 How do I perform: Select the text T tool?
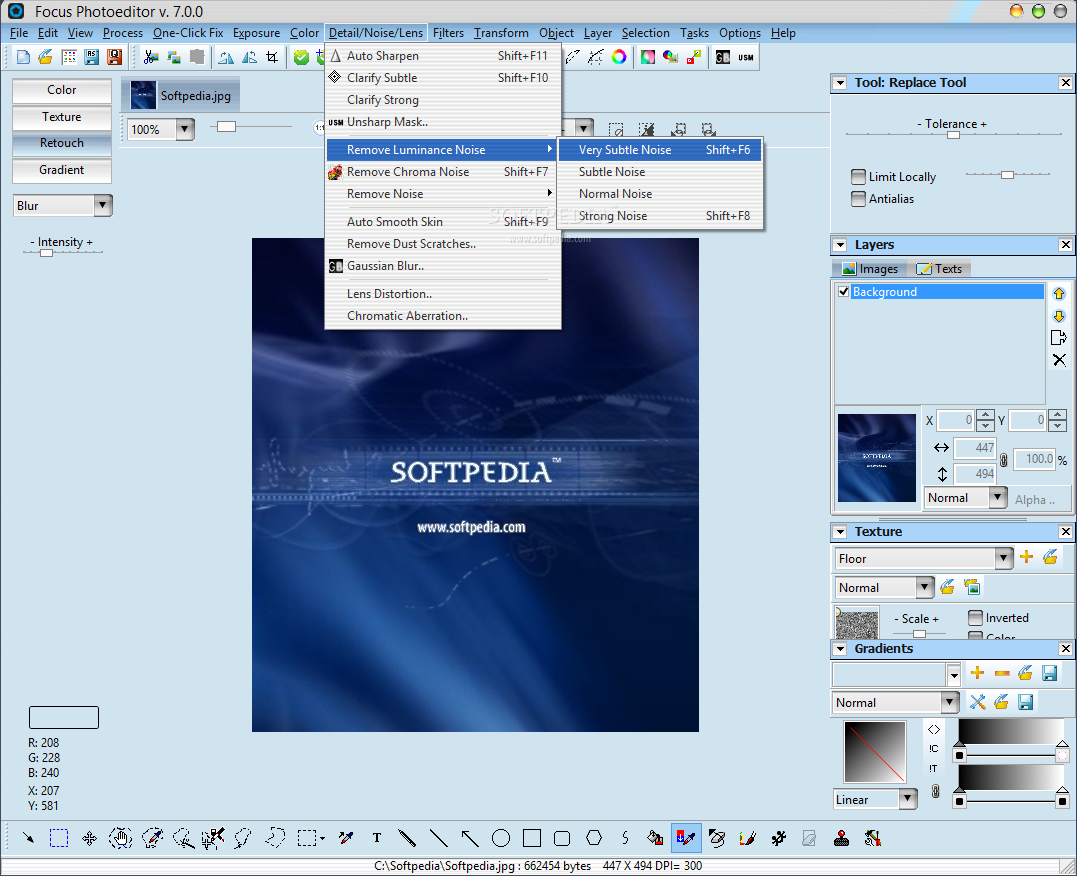point(376,838)
